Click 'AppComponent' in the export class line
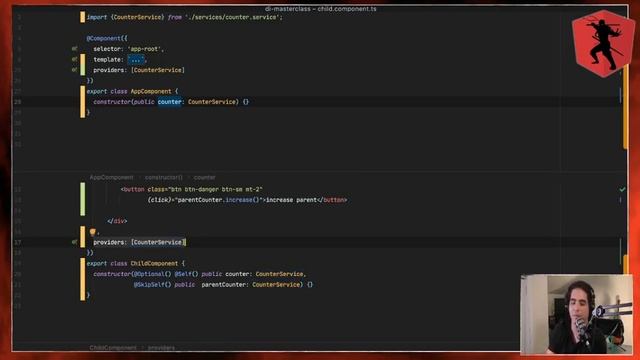Screen dimensions: 640x360 pos(151,91)
